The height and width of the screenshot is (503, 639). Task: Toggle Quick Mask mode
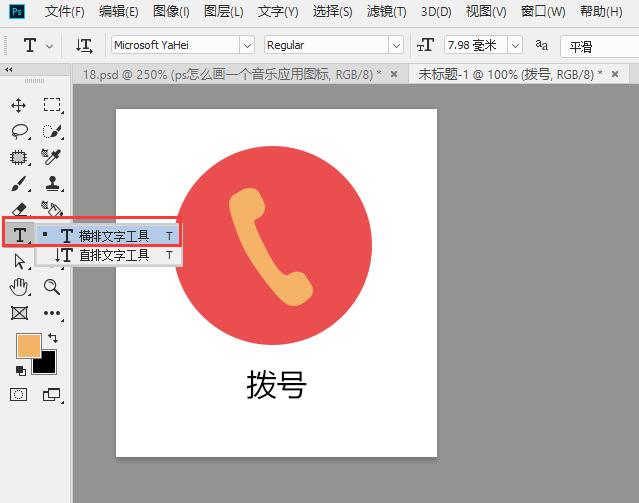[x=19, y=395]
